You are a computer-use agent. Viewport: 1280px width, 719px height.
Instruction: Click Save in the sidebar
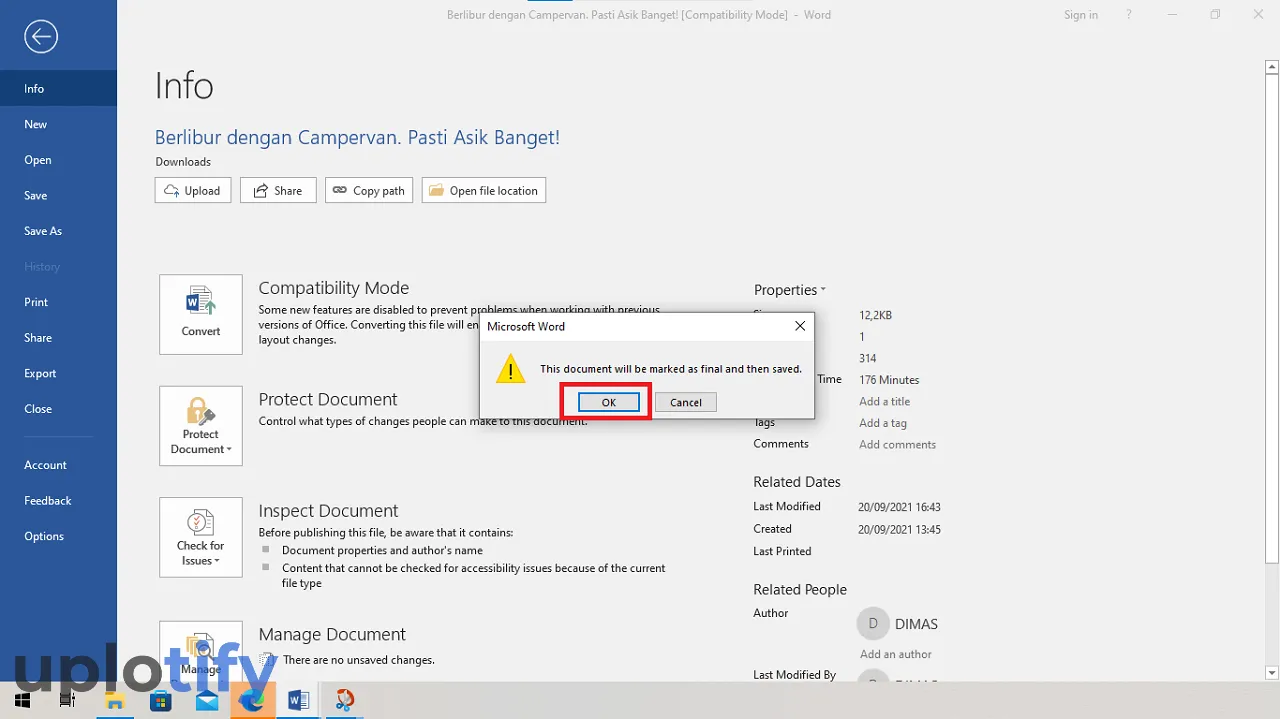(x=58, y=196)
